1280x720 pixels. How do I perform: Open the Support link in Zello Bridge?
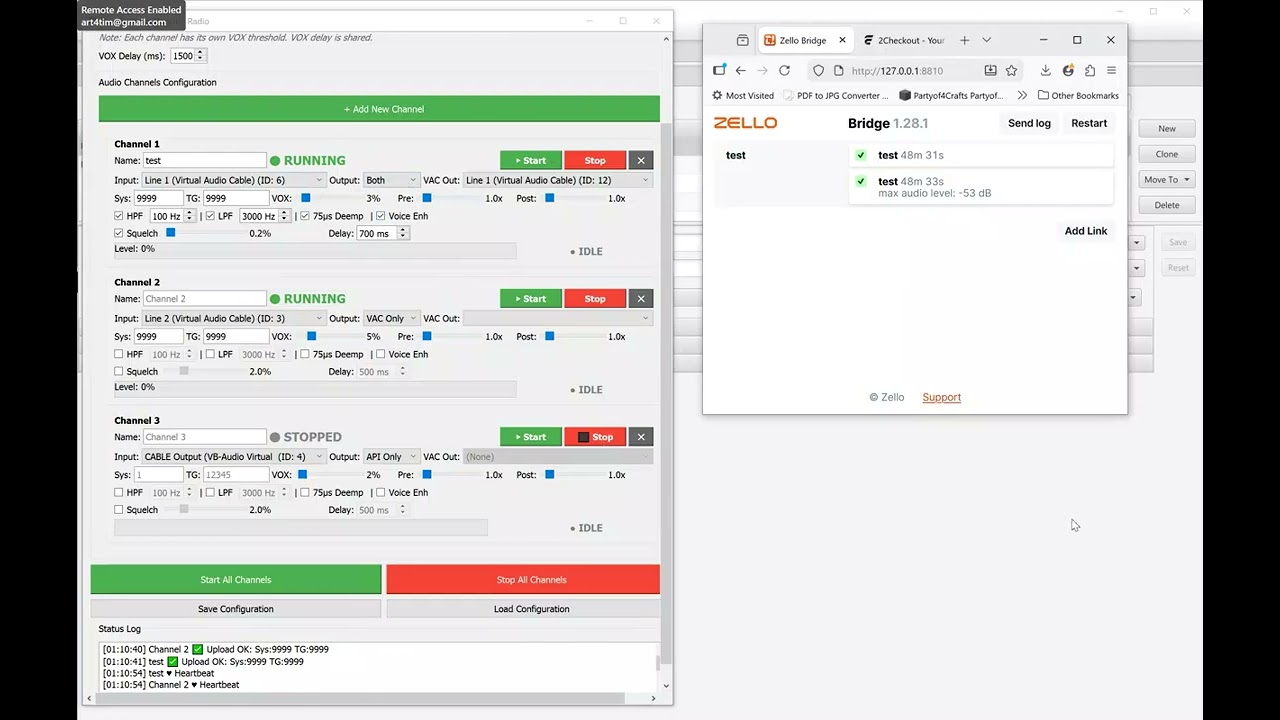coord(941,397)
